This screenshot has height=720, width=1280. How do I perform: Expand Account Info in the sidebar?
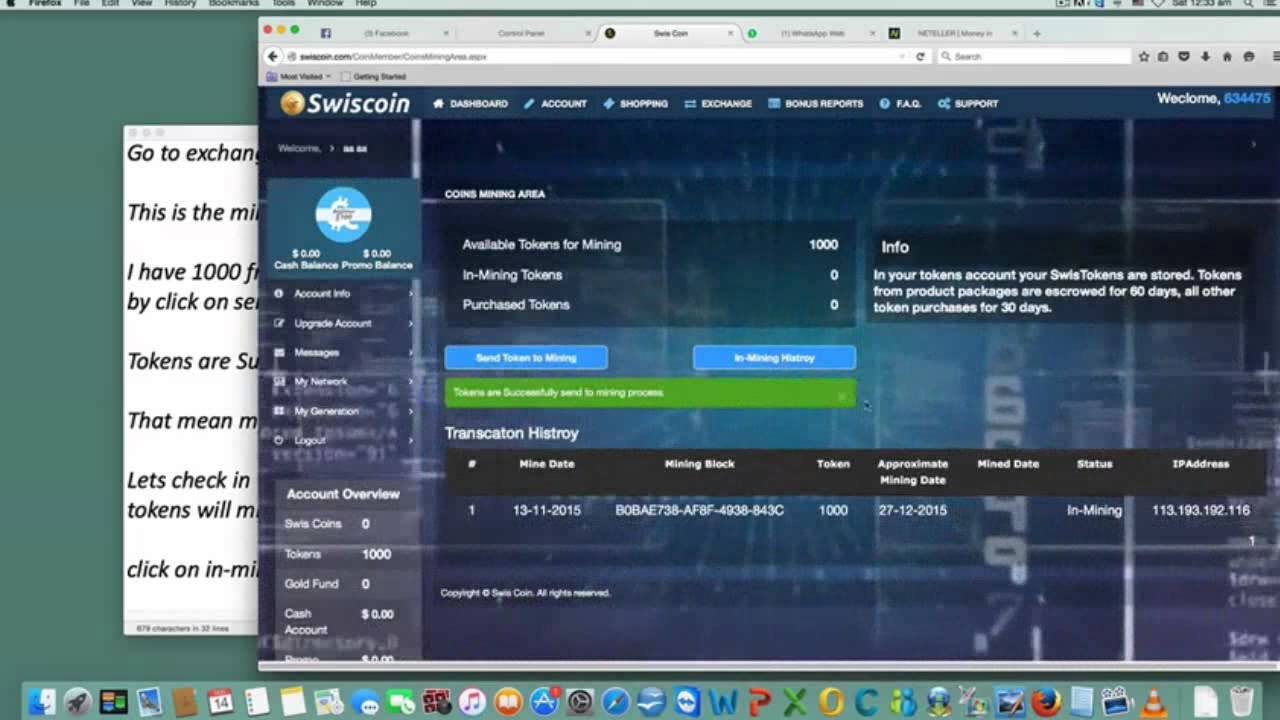[x=343, y=294]
